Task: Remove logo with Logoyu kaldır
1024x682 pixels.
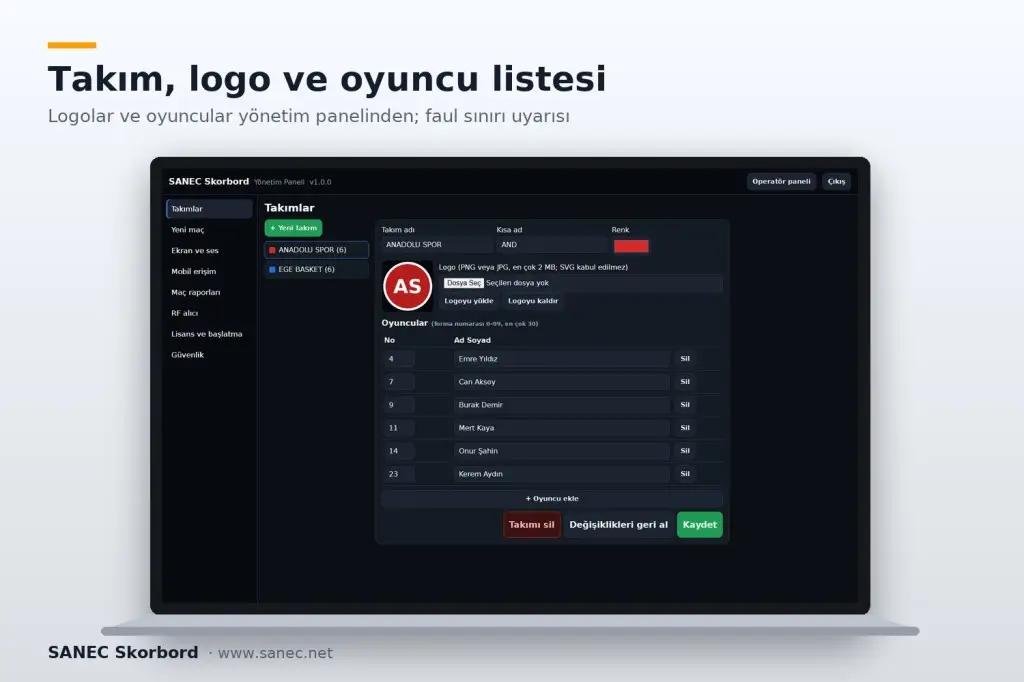Action: 533,301
